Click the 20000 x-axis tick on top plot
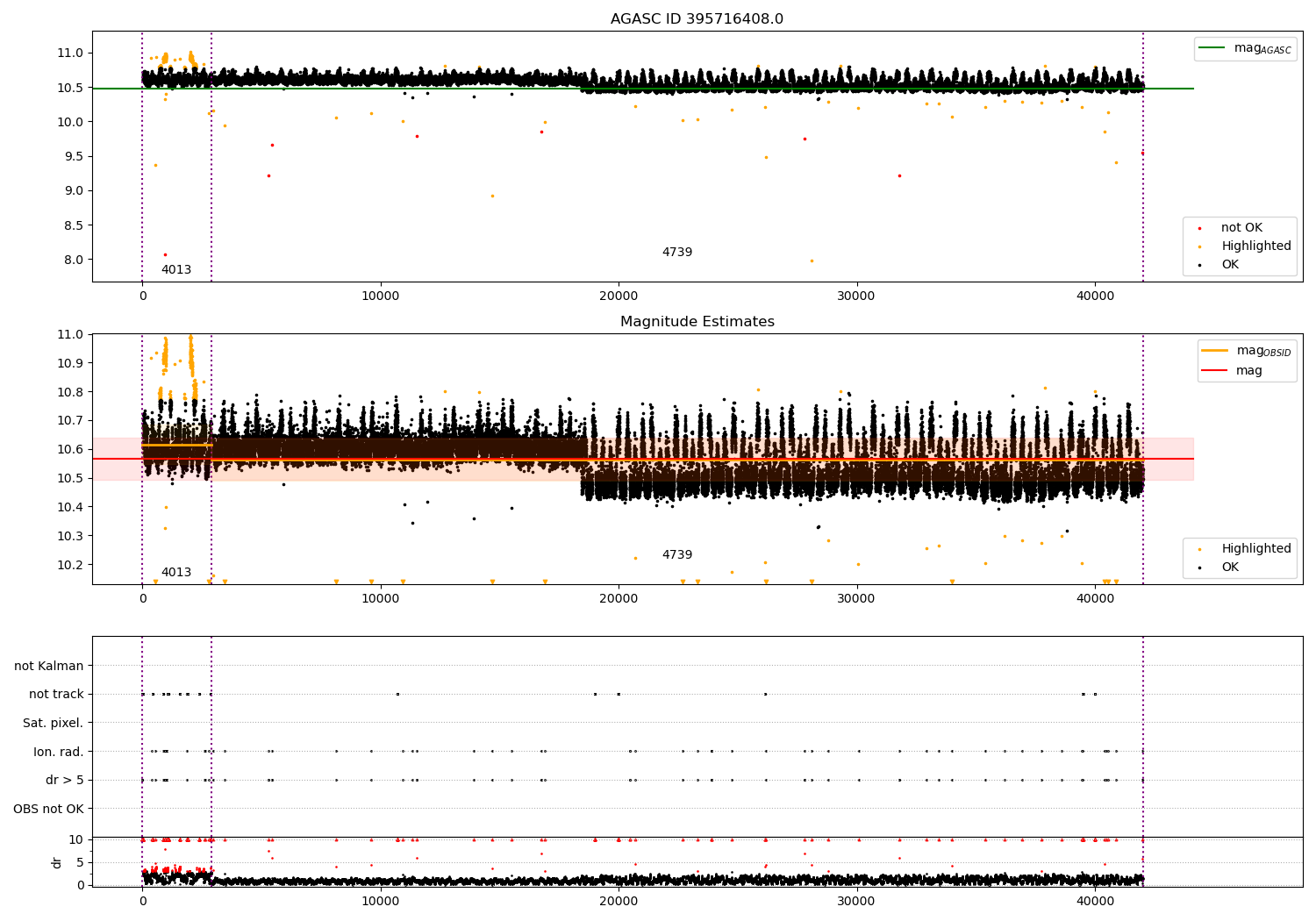Viewport: 1316px width, 921px height. click(x=619, y=296)
